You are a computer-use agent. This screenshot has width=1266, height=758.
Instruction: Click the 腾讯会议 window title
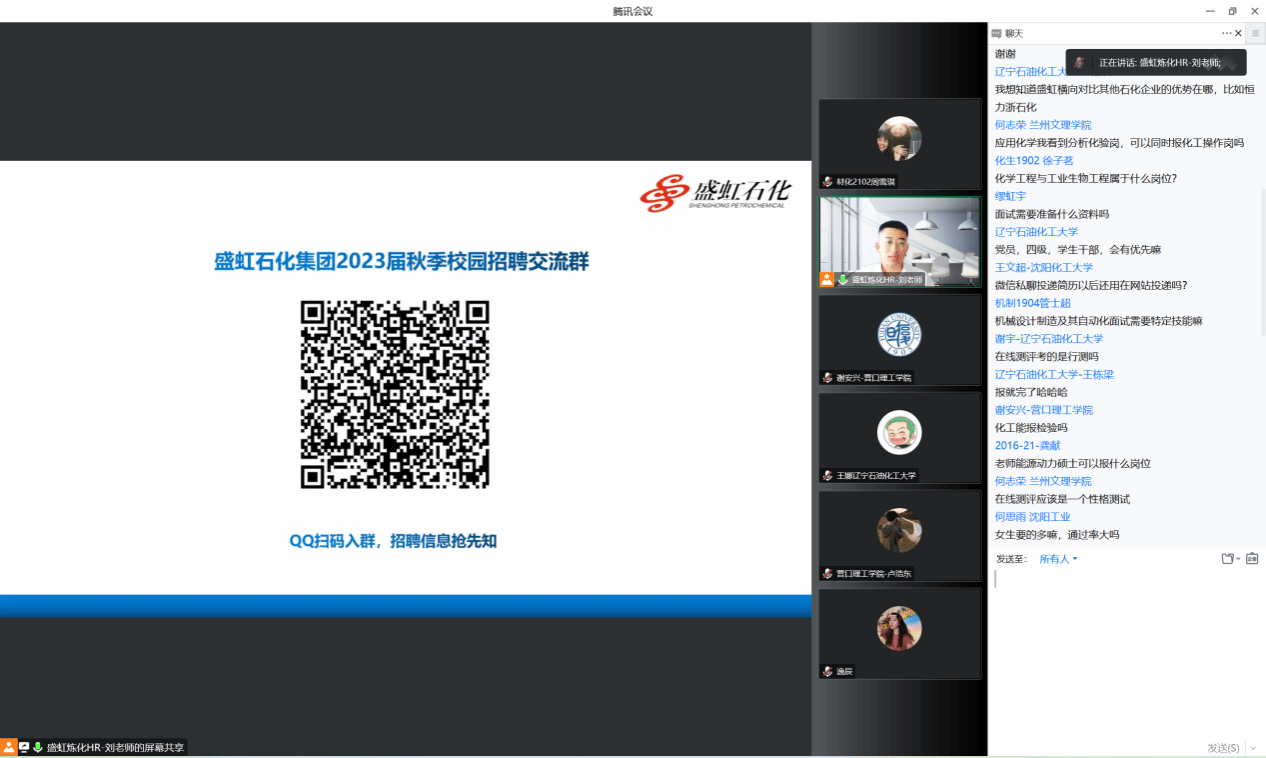pos(633,11)
